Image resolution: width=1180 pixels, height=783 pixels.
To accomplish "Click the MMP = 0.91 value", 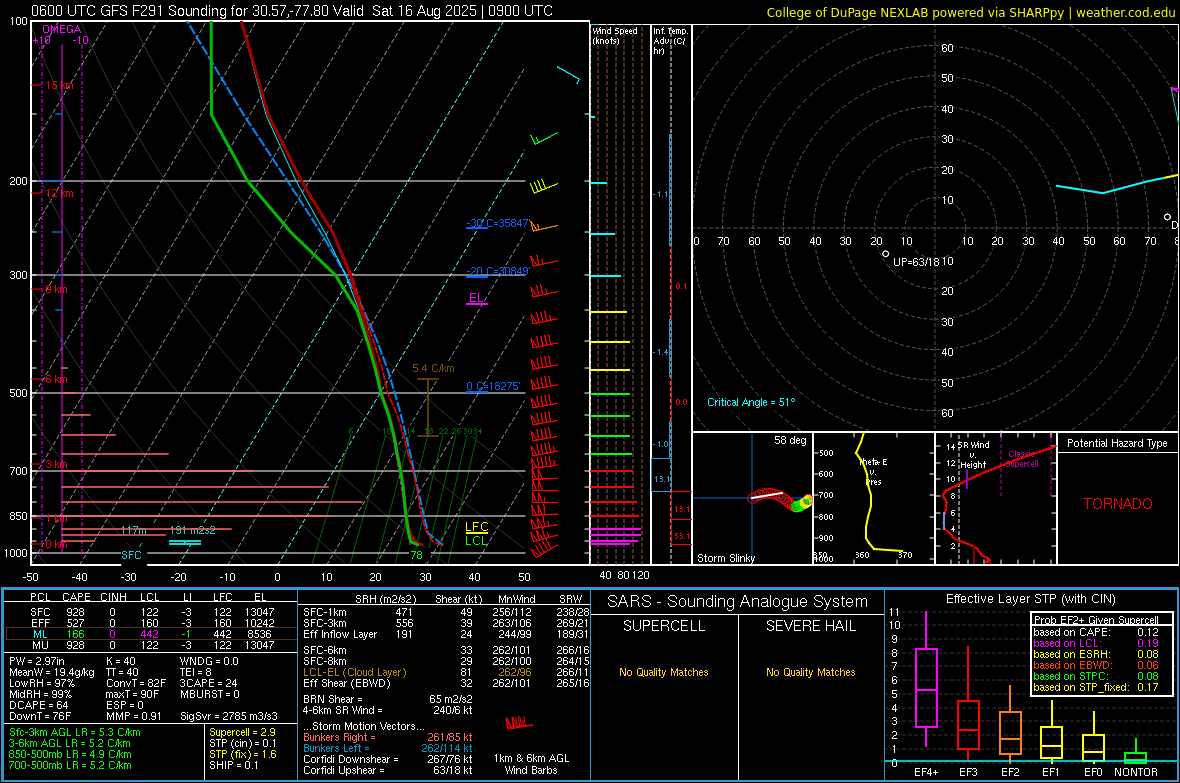I will pos(133,716).
